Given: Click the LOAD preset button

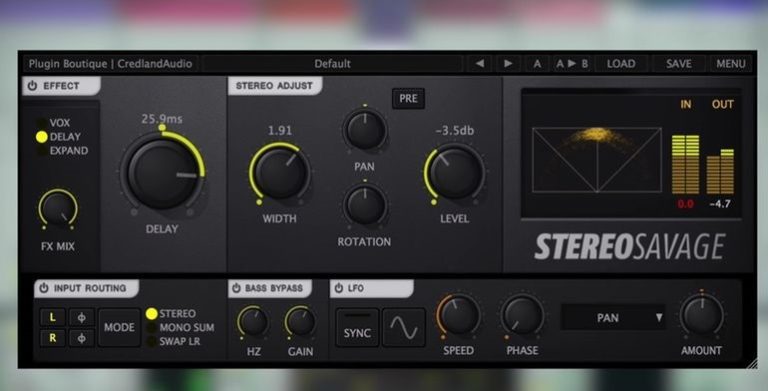Looking at the screenshot, I should [x=621, y=64].
